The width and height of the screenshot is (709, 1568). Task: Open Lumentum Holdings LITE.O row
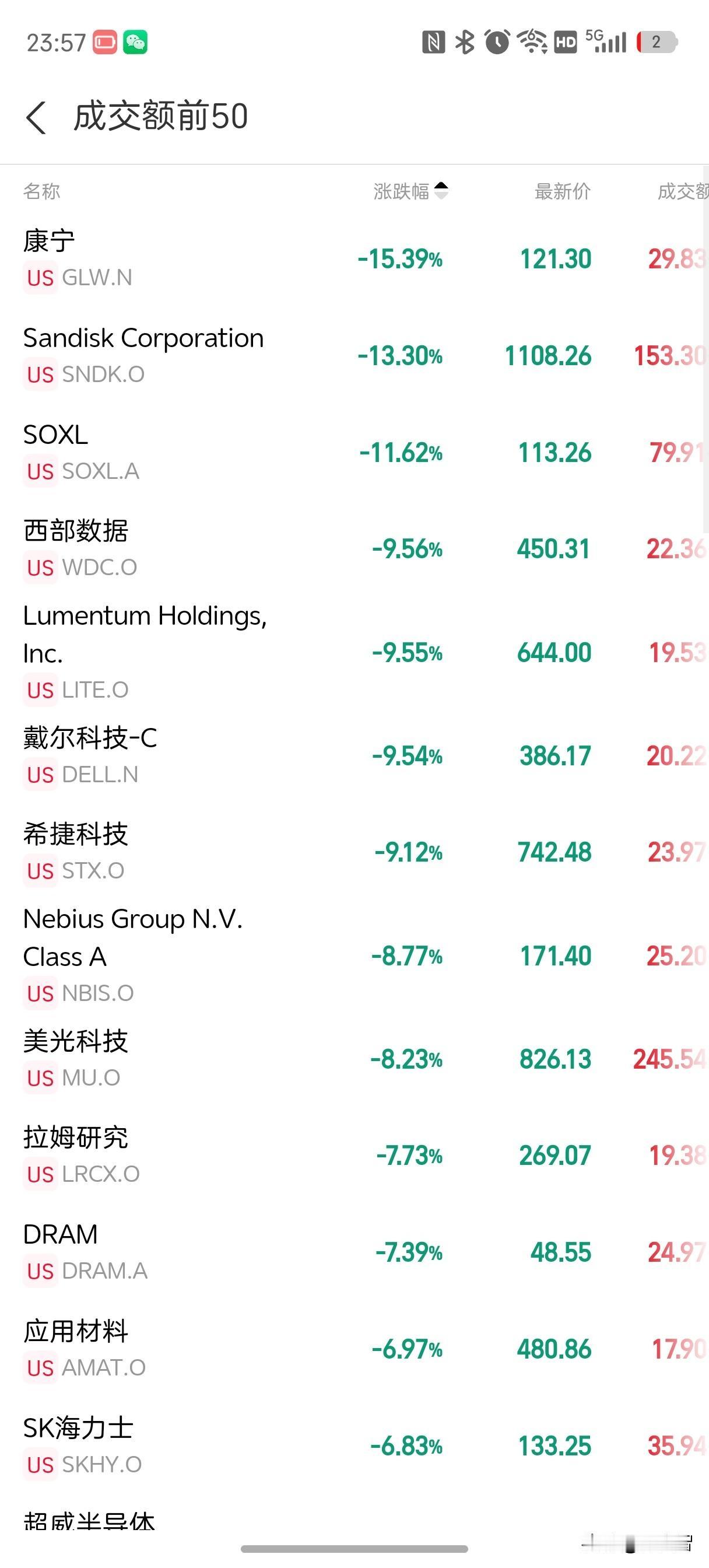pyautogui.click(x=354, y=653)
